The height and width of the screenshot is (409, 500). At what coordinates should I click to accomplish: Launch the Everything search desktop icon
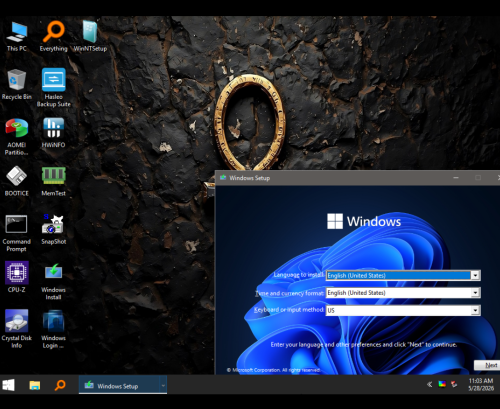53,36
